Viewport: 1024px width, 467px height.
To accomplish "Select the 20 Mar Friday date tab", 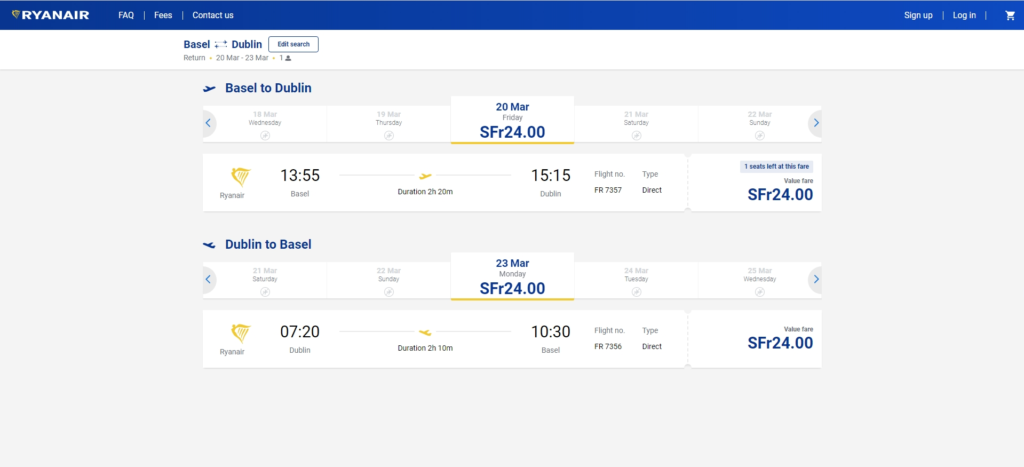I will point(512,121).
